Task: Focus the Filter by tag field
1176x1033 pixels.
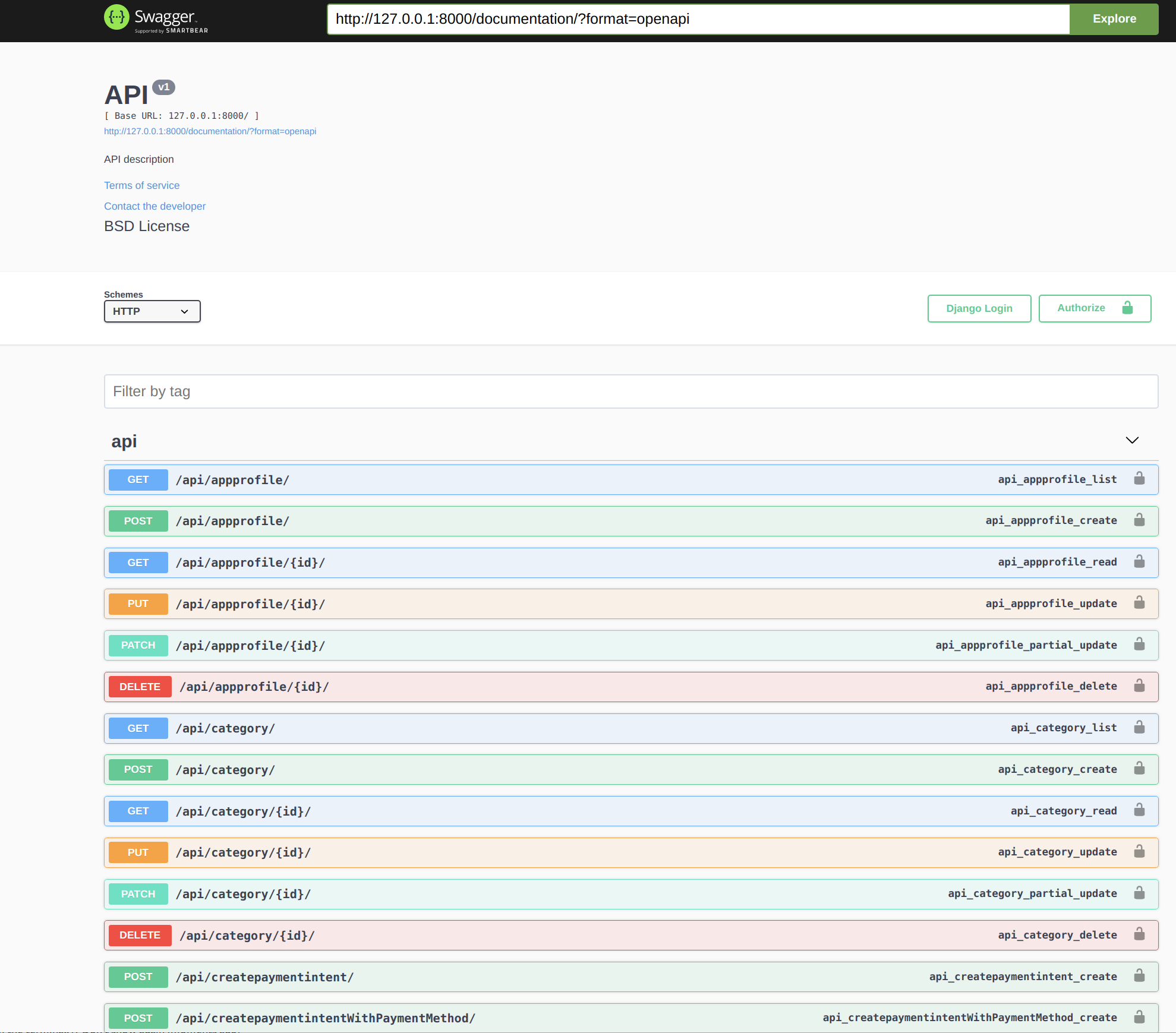Action: 630,391
